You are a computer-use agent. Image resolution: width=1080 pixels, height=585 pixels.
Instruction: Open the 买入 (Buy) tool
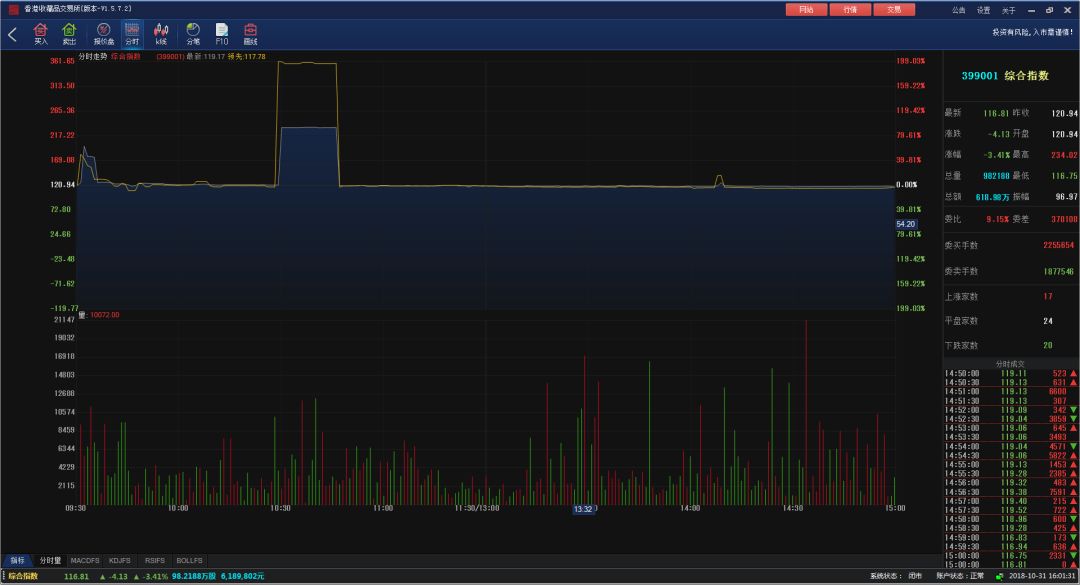pyautogui.click(x=41, y=34)
